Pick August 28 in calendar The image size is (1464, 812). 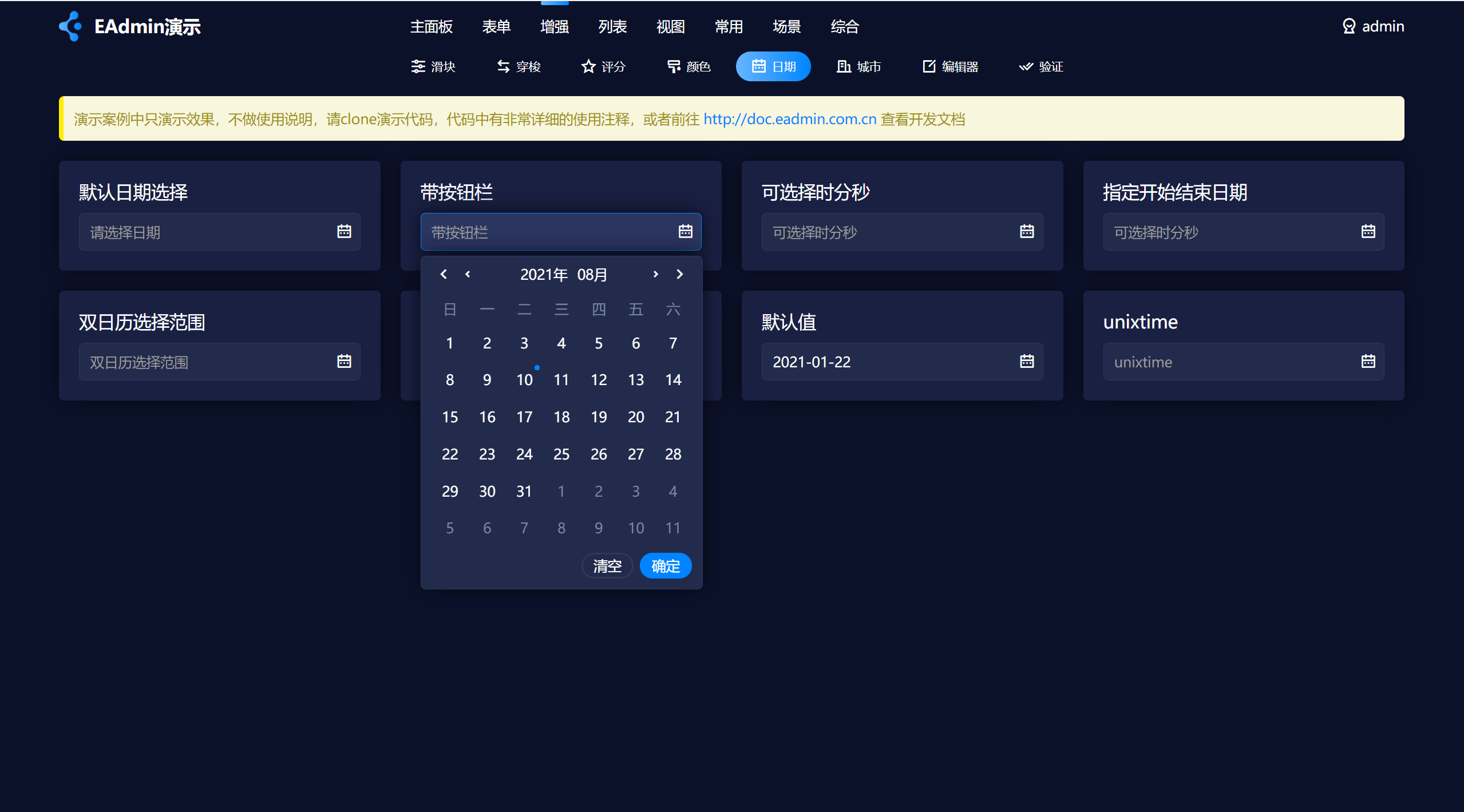point(673,454)
